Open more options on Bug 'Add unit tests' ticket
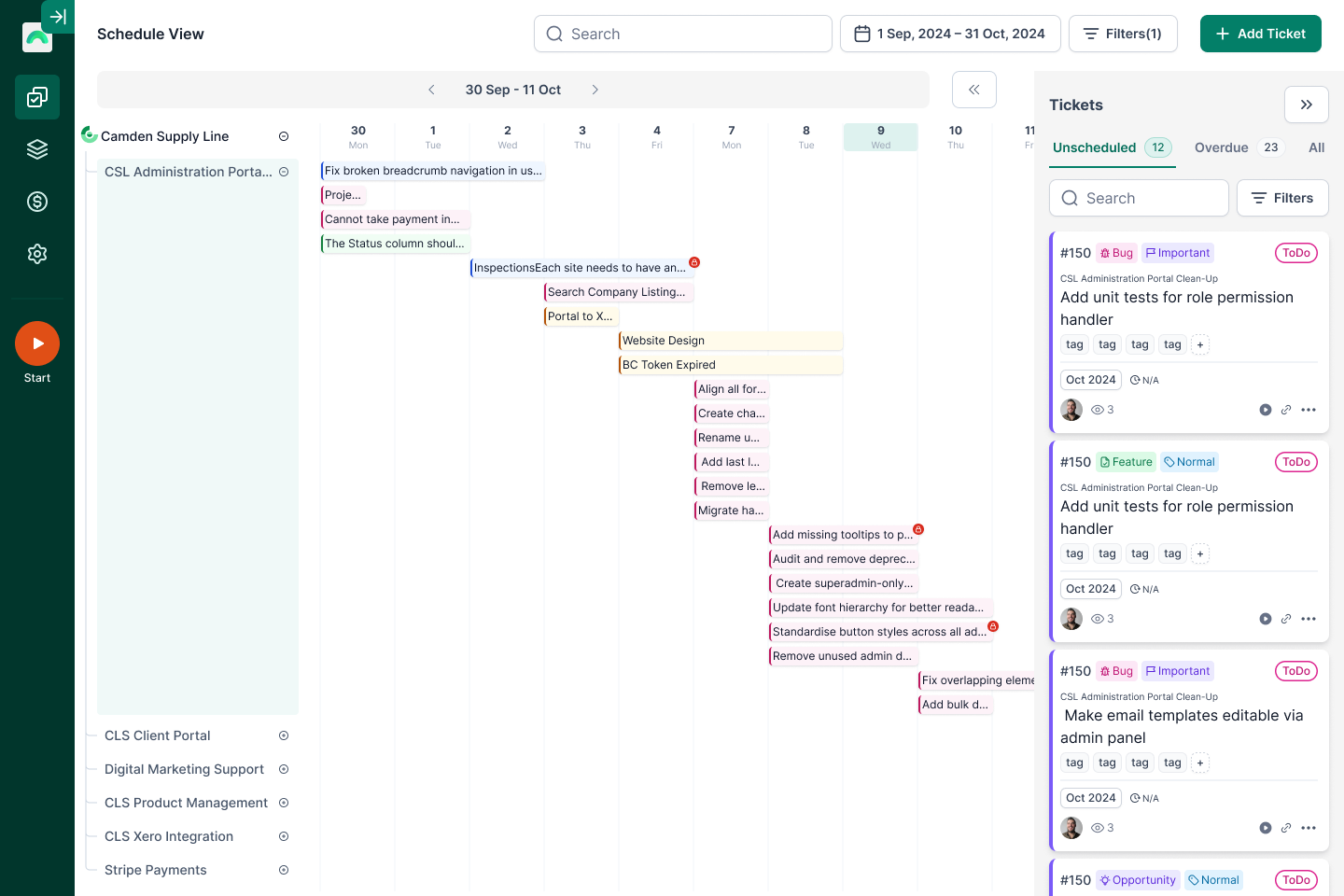This screenshot has height=896, width=1344. pyautogui.click(x=1309, y=410)
